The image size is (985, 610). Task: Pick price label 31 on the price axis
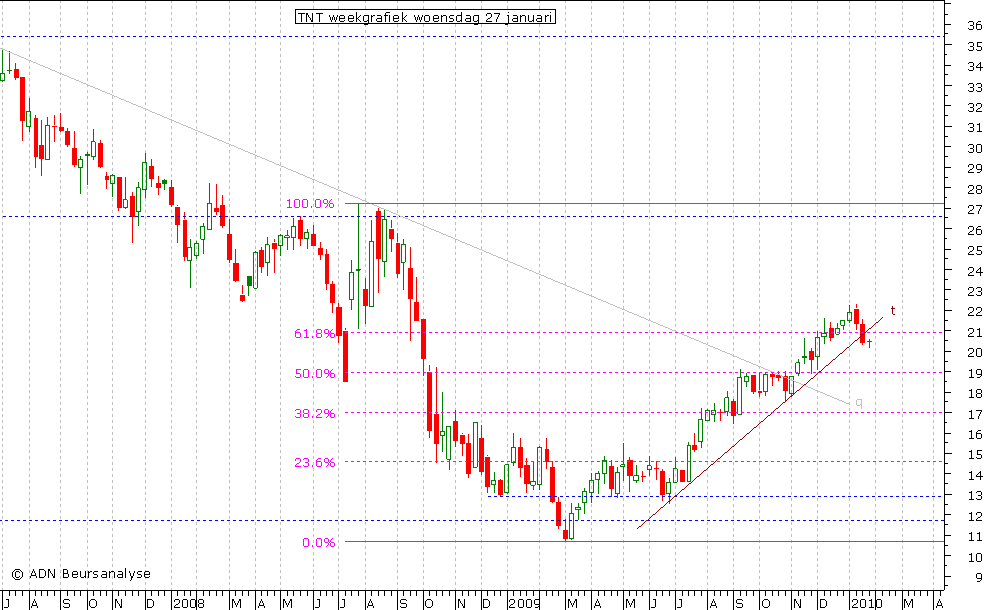(x=975, y=128)
